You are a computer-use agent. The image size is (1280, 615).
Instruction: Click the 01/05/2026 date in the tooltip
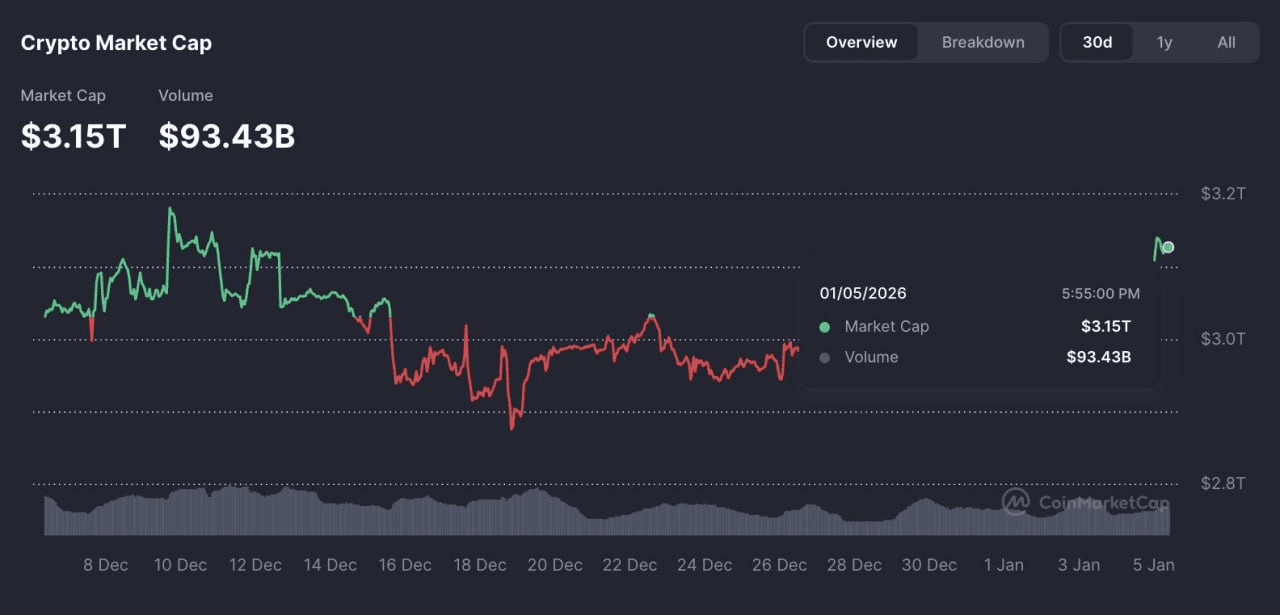pos(862,294)
